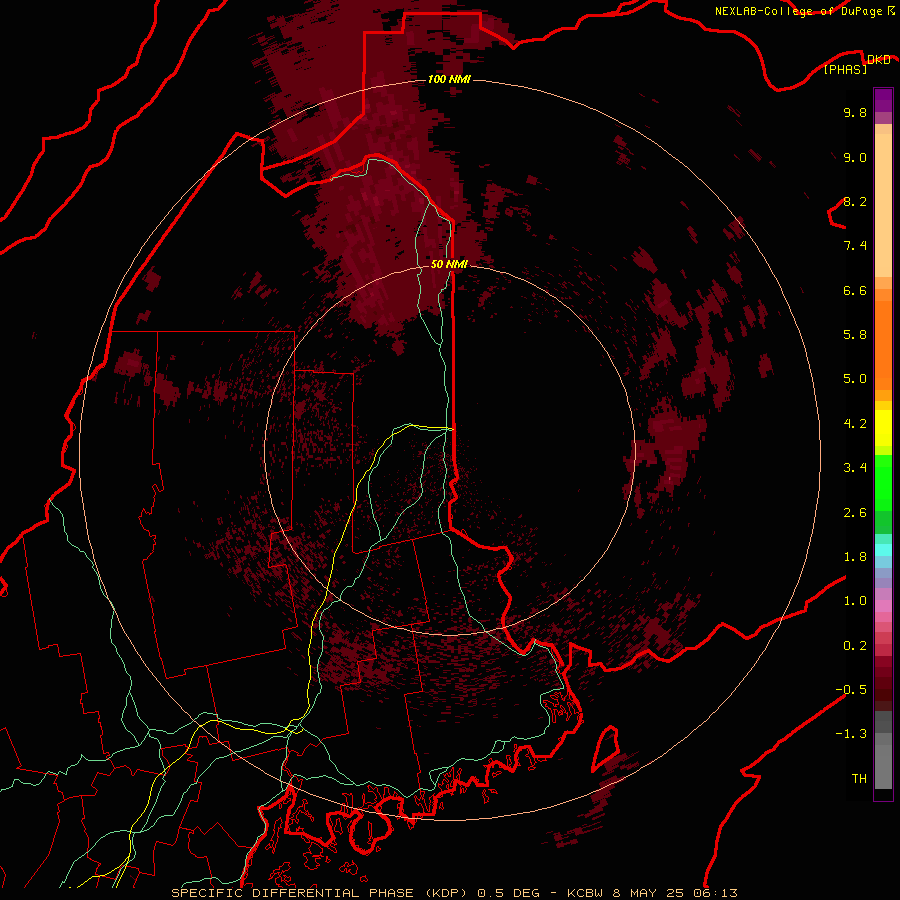900x900 pixels.
Task: Click the TH threshold label
Action: [859, 779]
